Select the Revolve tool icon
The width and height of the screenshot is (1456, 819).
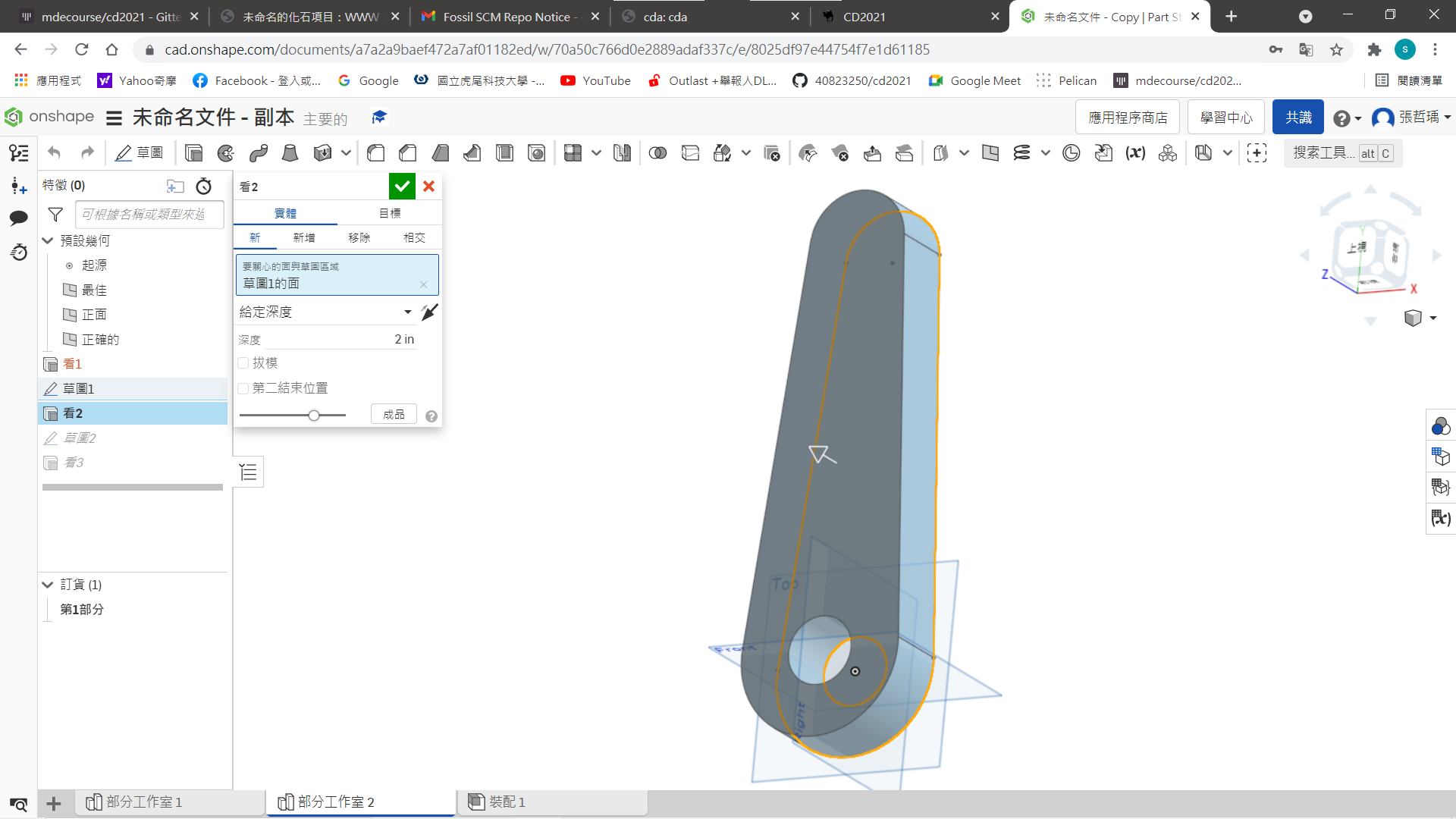click(226, 153)
